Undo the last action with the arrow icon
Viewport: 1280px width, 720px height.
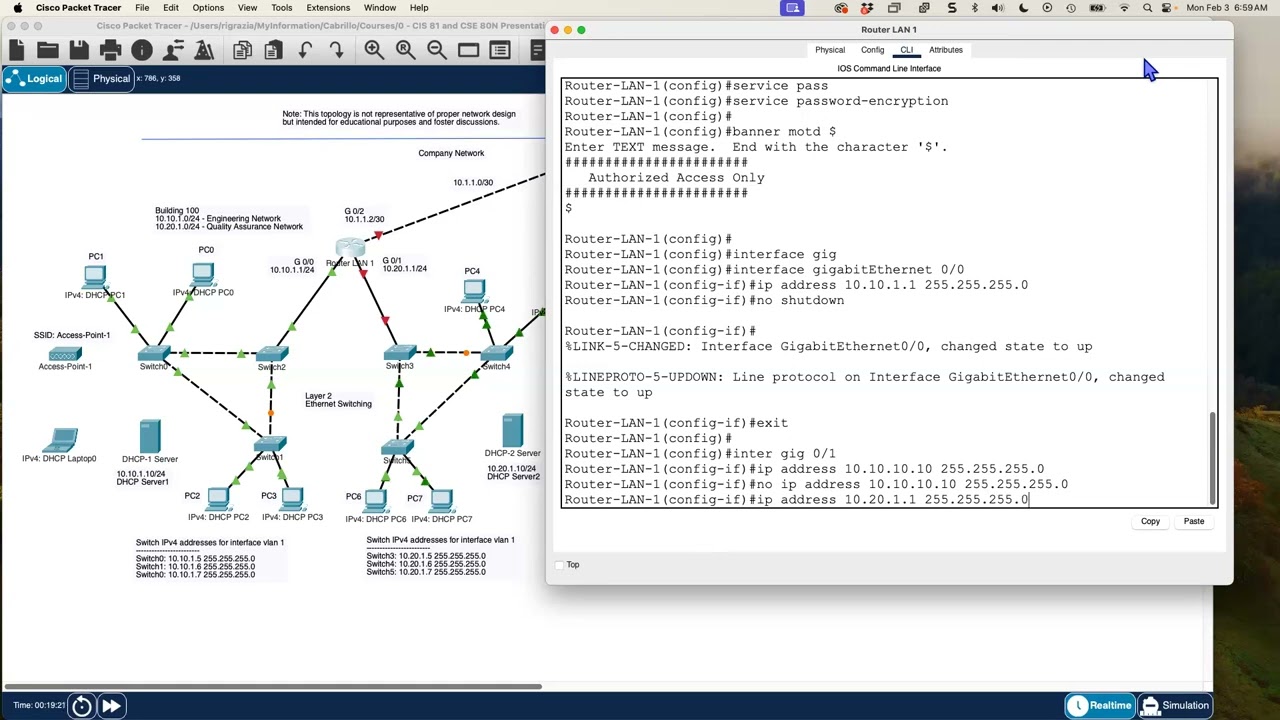tap(305, 50)
